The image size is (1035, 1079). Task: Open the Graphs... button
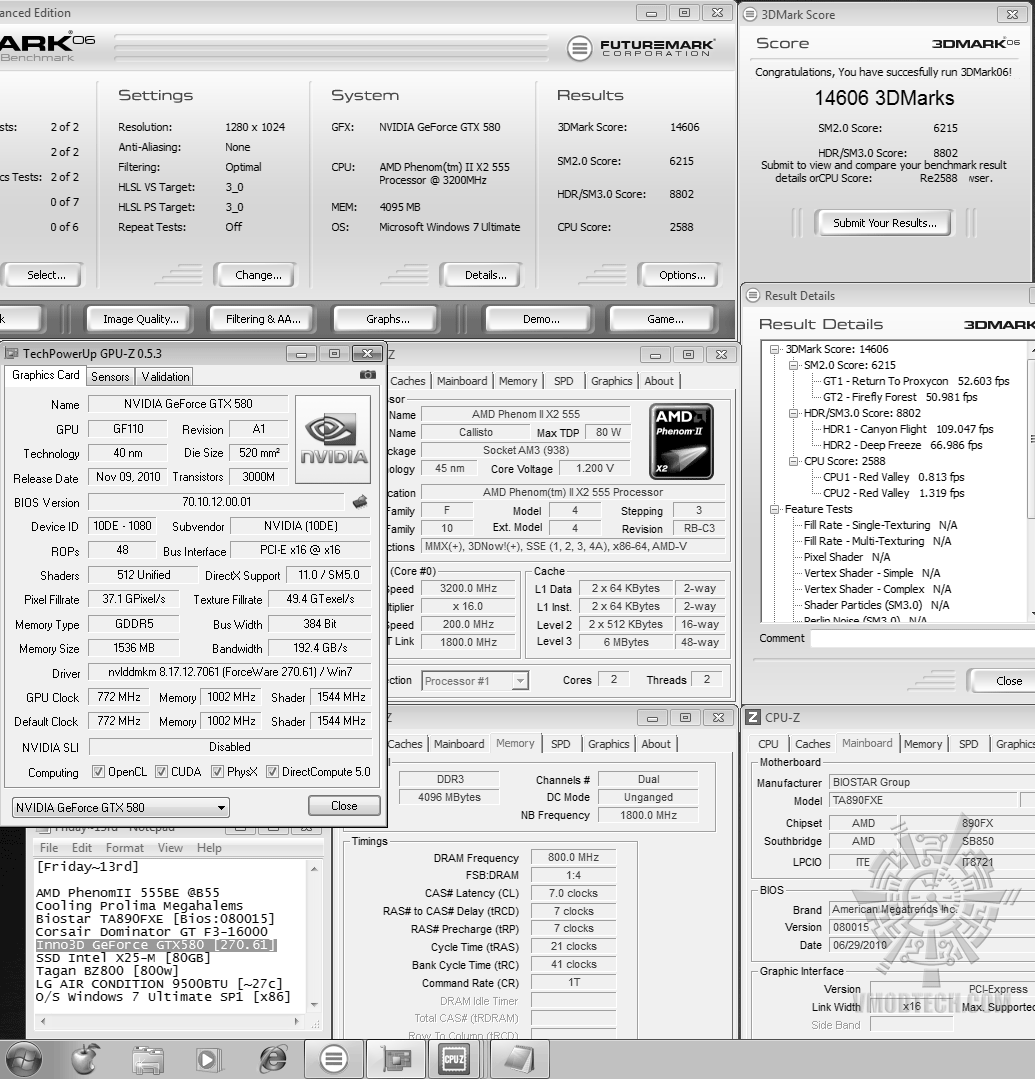(387, 319)
